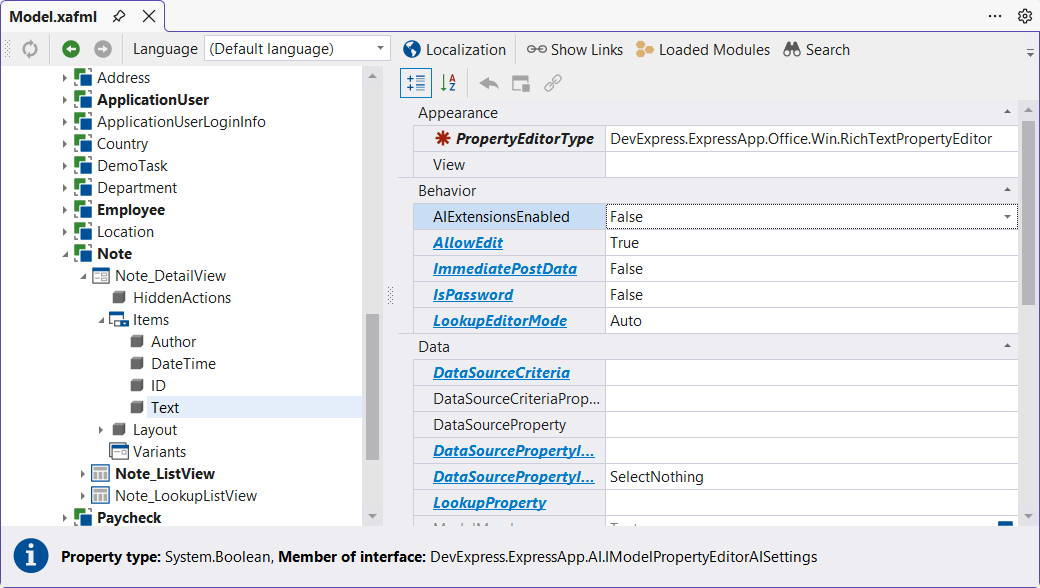1040x588 pixels.
Task: Collapse the Note node
Action: (x=64, y=254)
